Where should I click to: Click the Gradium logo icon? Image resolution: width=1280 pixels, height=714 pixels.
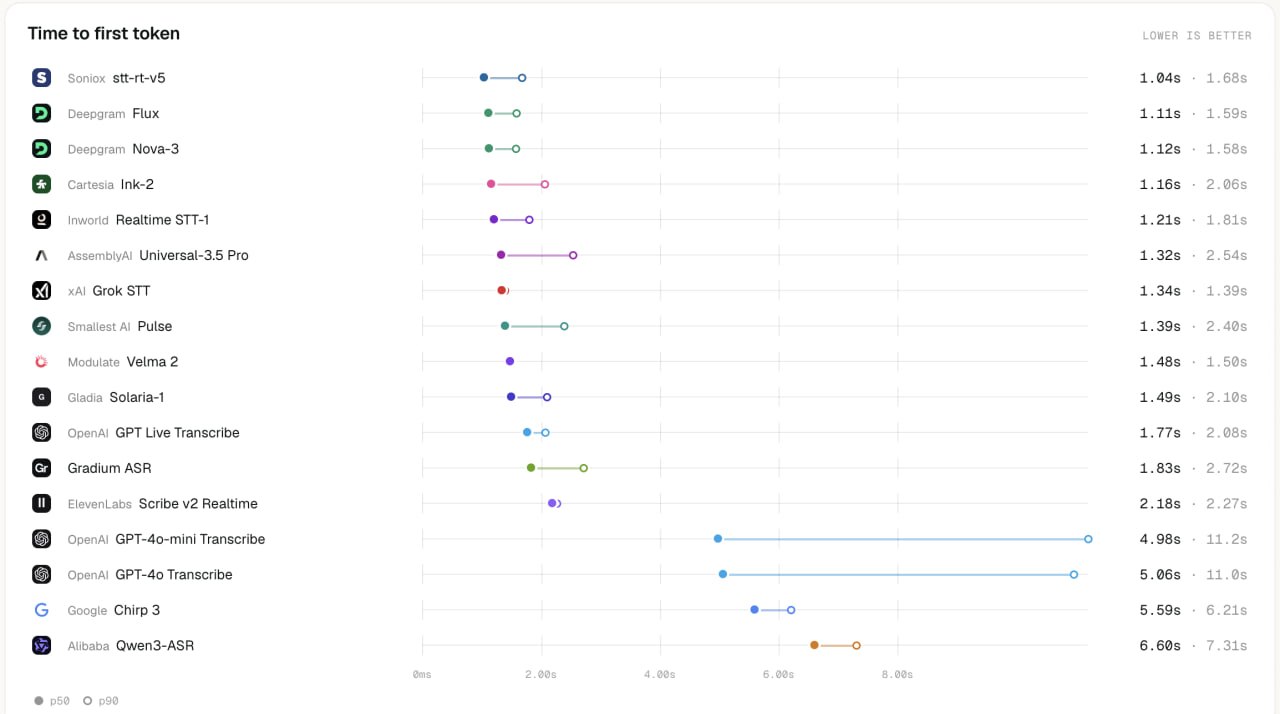click(41, 468)
